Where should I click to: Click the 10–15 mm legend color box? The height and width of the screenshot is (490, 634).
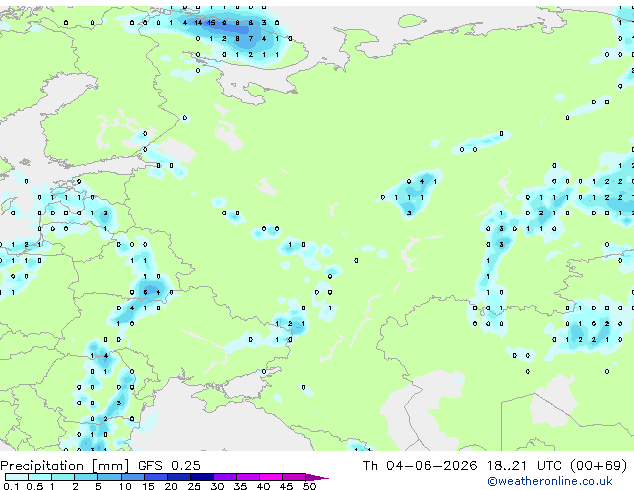[x=132, y=477]
